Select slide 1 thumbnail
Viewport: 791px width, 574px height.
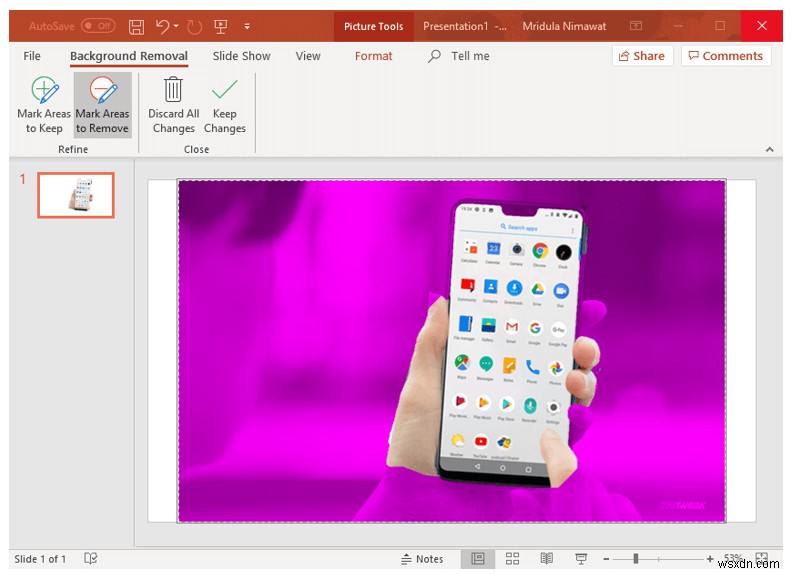(x=76, y=195)
